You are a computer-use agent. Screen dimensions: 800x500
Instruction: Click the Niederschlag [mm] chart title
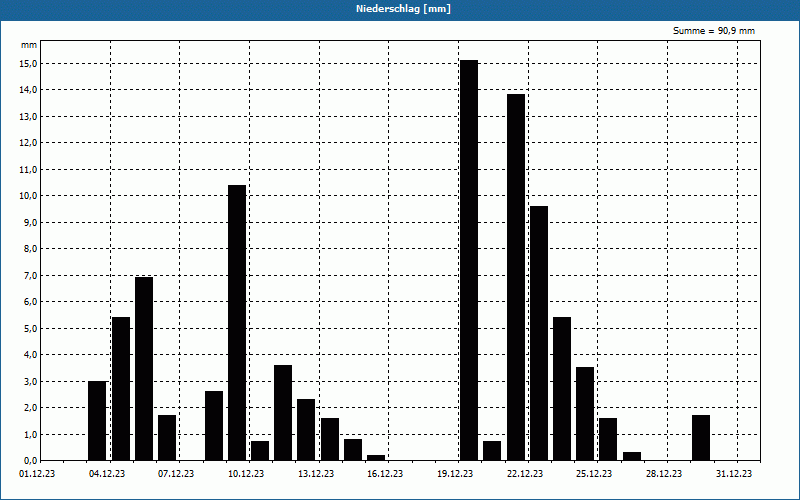pyautogui.click(x=403, y=9)
